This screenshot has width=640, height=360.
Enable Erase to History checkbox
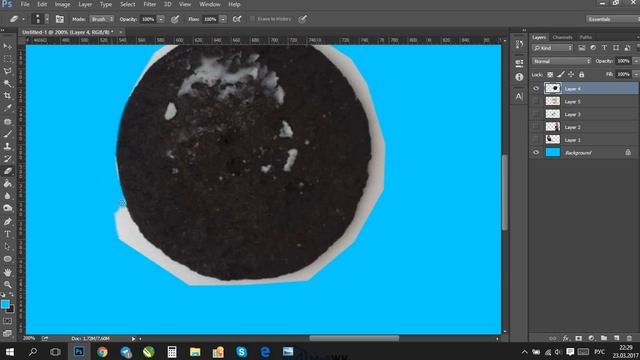tap(252, 19)
